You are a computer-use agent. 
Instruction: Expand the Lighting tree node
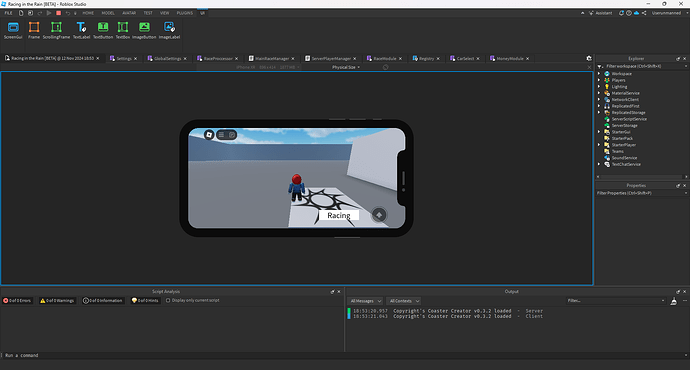[x=599, y=87]
